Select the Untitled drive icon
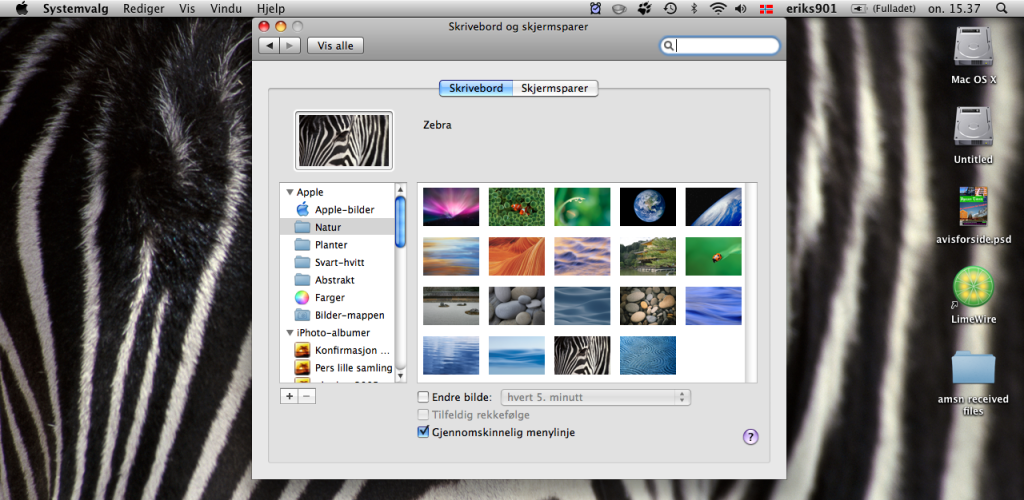Viewport: 1024px width, 500px height. (x=973, y=127)
